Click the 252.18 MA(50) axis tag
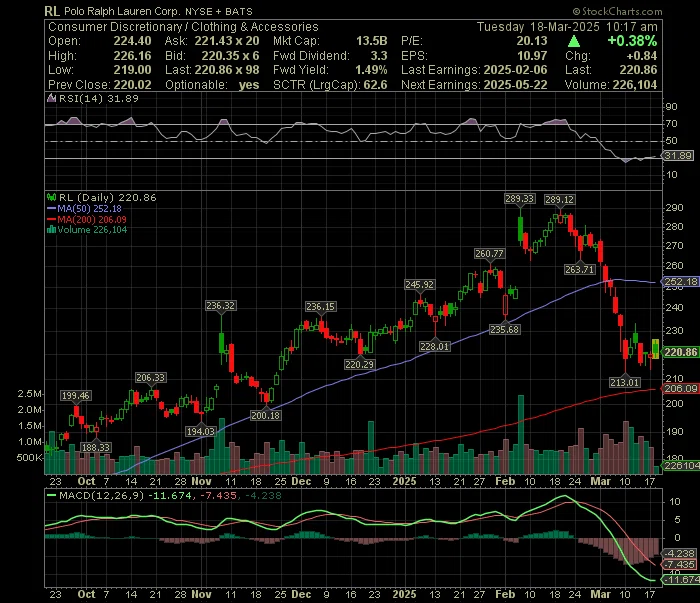Screen dimensions: 700x603 680,282
